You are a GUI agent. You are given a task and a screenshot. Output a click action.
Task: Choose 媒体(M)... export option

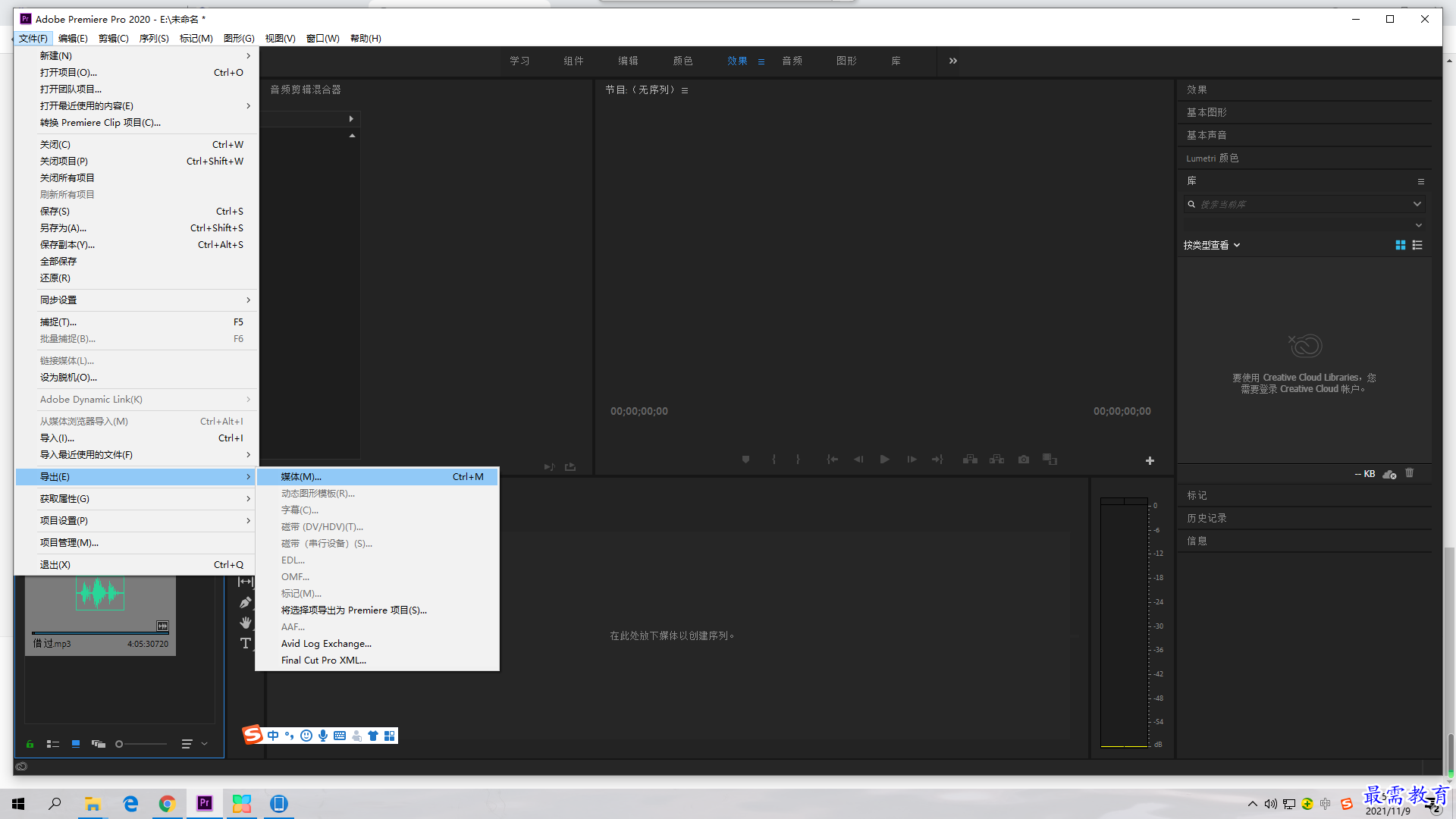[378, 476]
